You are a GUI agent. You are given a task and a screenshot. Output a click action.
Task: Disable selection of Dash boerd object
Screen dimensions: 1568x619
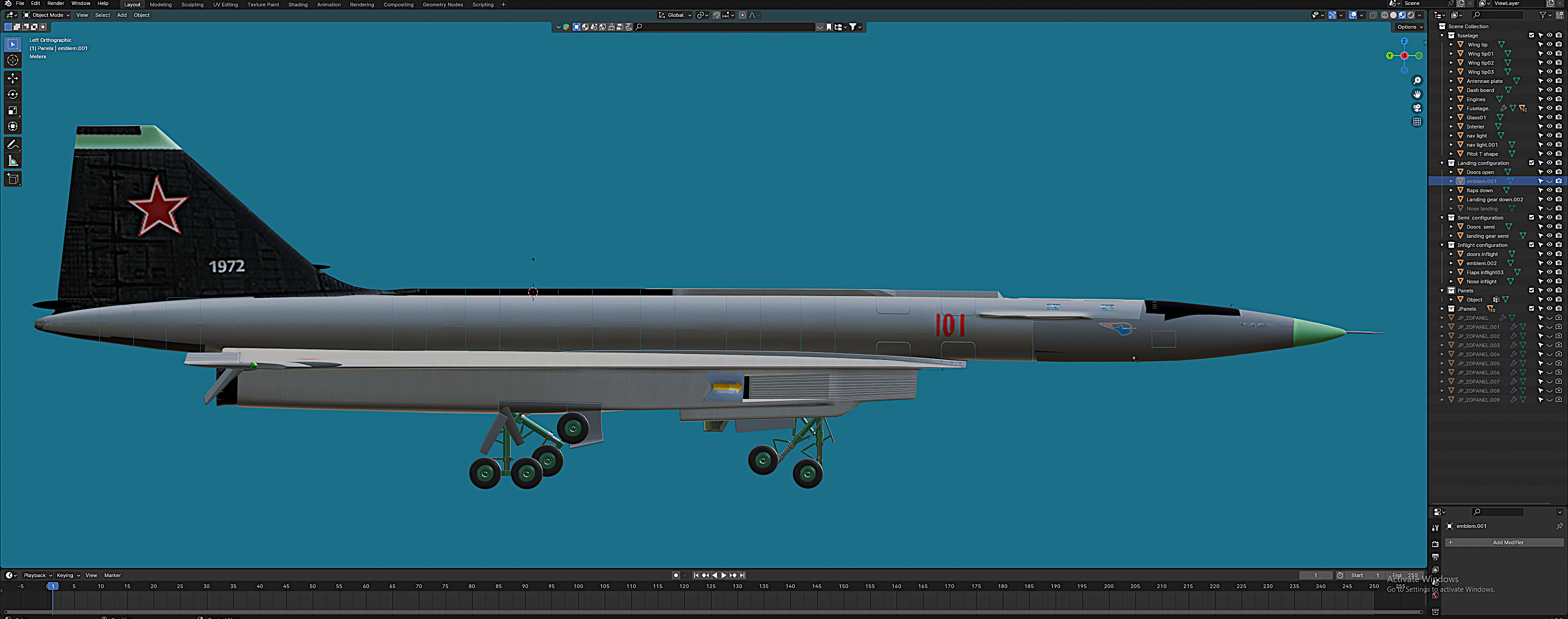click(x=1541, y=90)
